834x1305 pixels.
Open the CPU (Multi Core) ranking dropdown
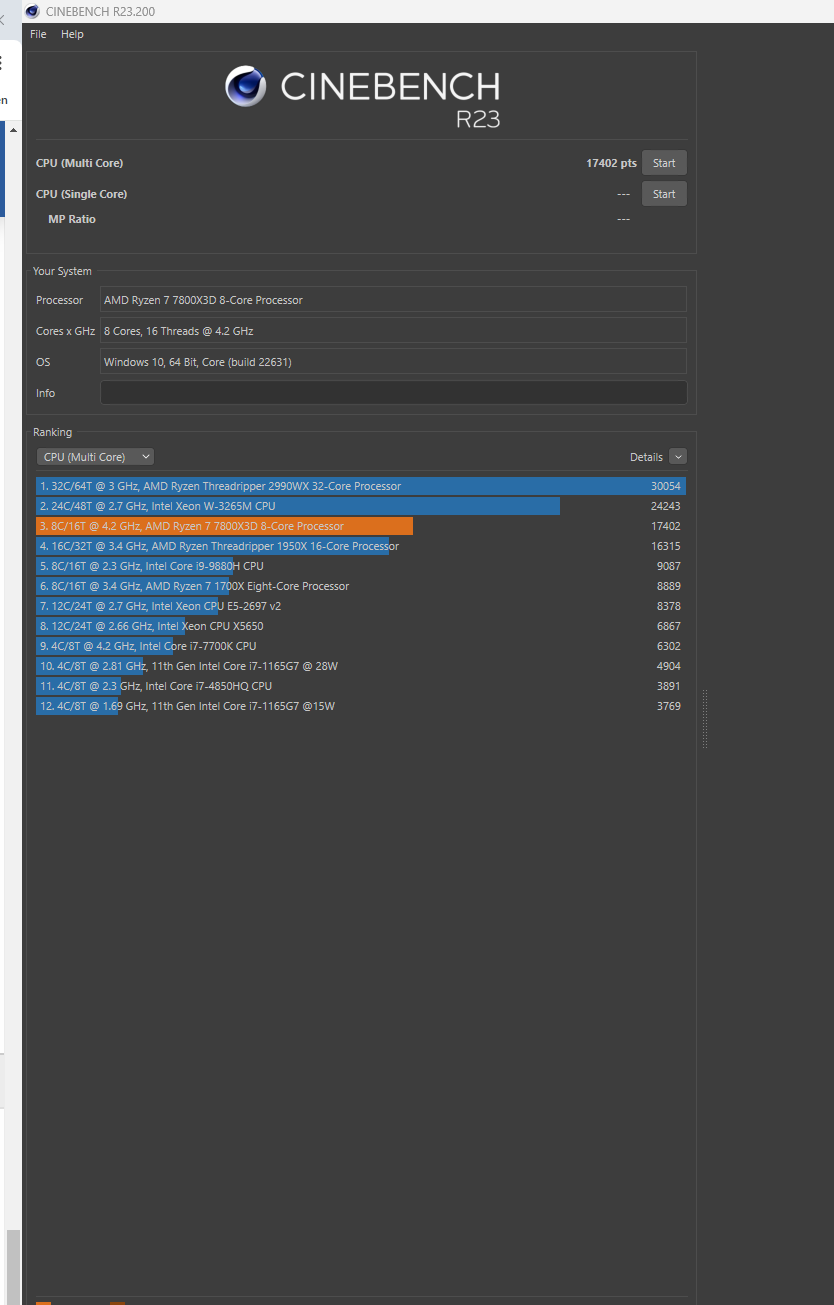click(95, 457)
